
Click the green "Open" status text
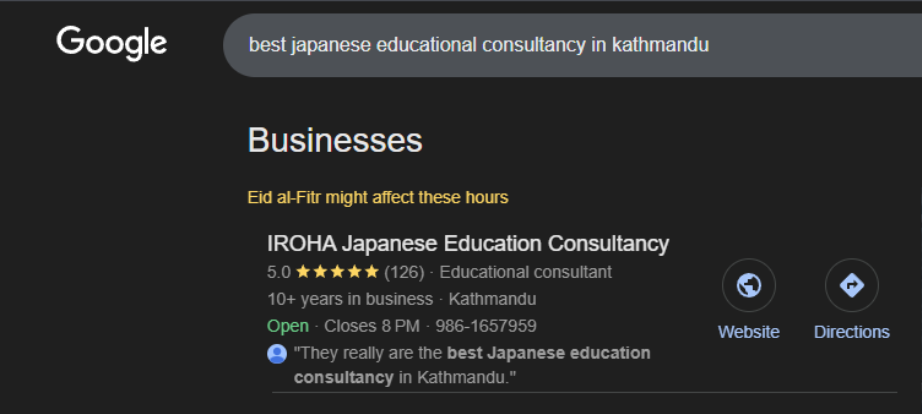(288, 326)
